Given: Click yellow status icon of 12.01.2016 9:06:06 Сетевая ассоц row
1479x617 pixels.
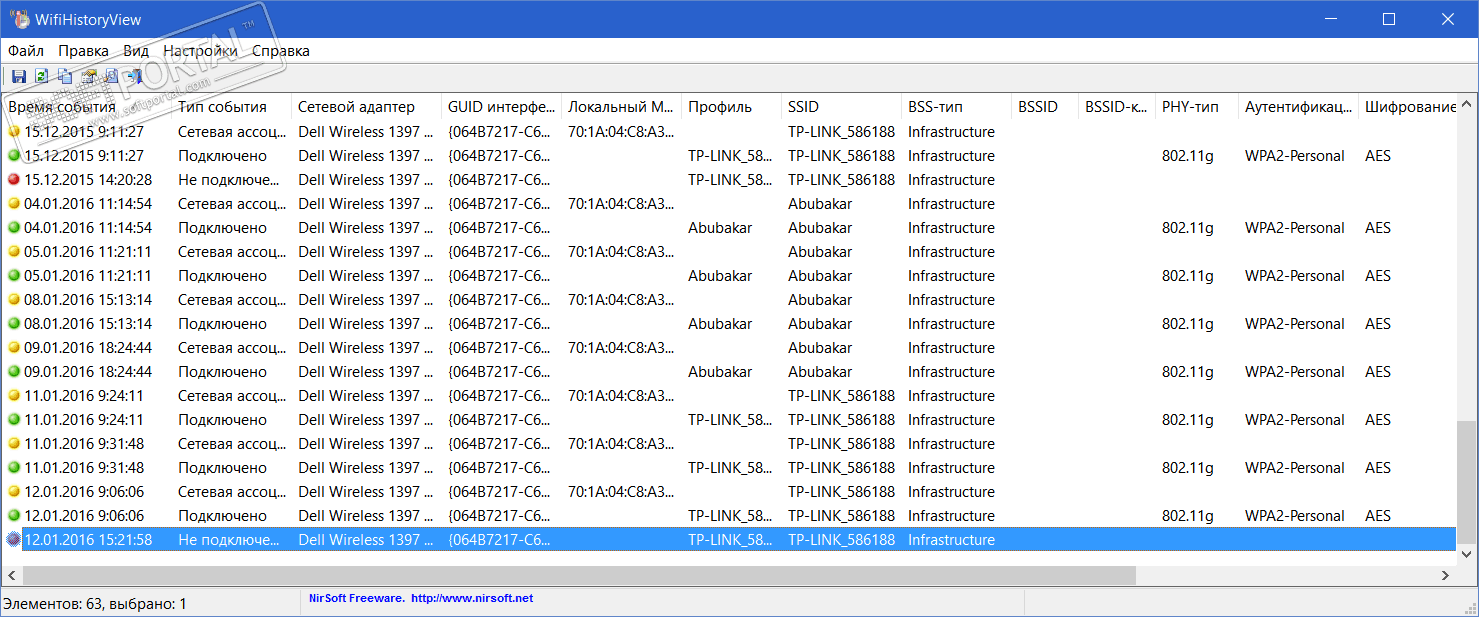Looking at the screenshot, I should tap(14, 492).
